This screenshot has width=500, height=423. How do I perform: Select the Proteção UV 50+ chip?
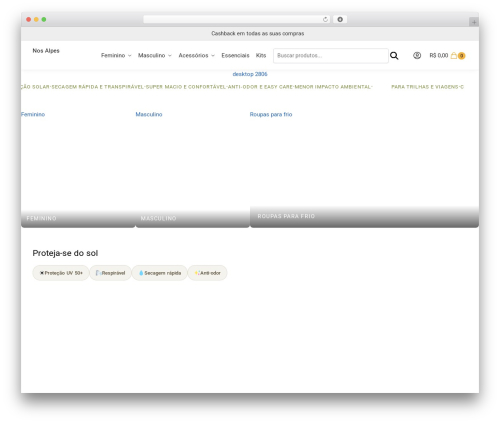61,273
